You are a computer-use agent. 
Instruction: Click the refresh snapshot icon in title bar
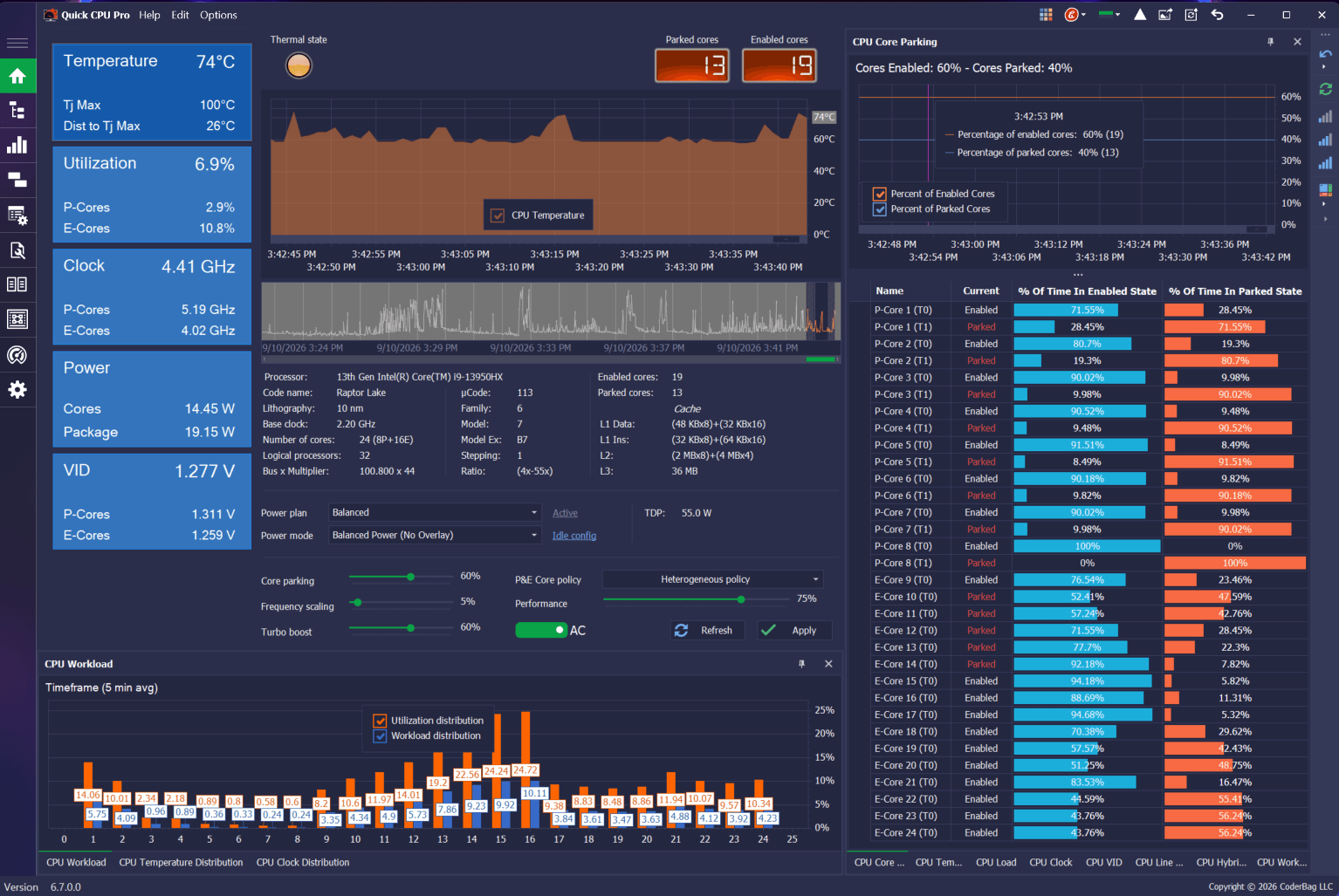tap(1191, 15)
